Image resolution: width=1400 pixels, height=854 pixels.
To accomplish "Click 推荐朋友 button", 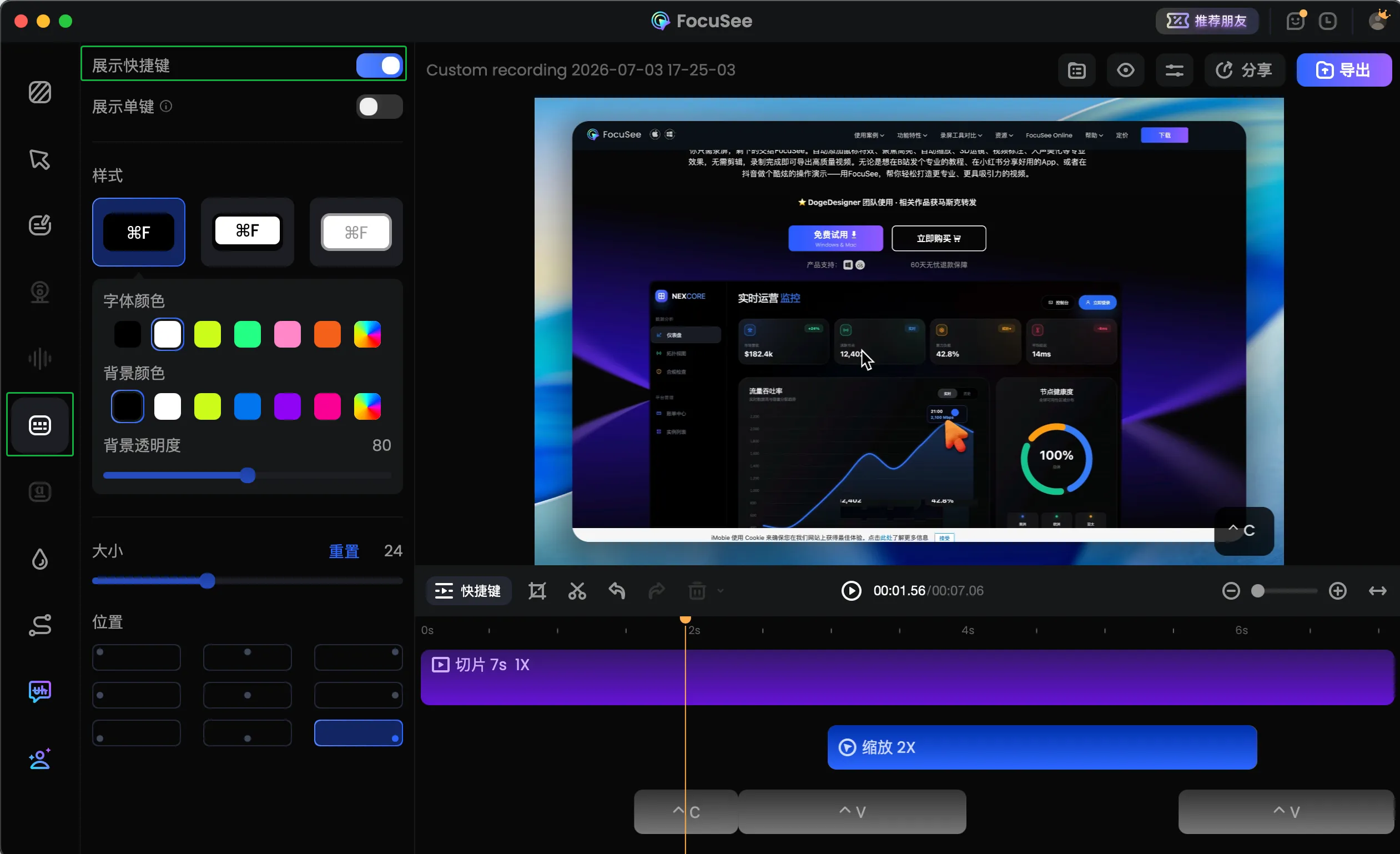I will pos(1207,21).
